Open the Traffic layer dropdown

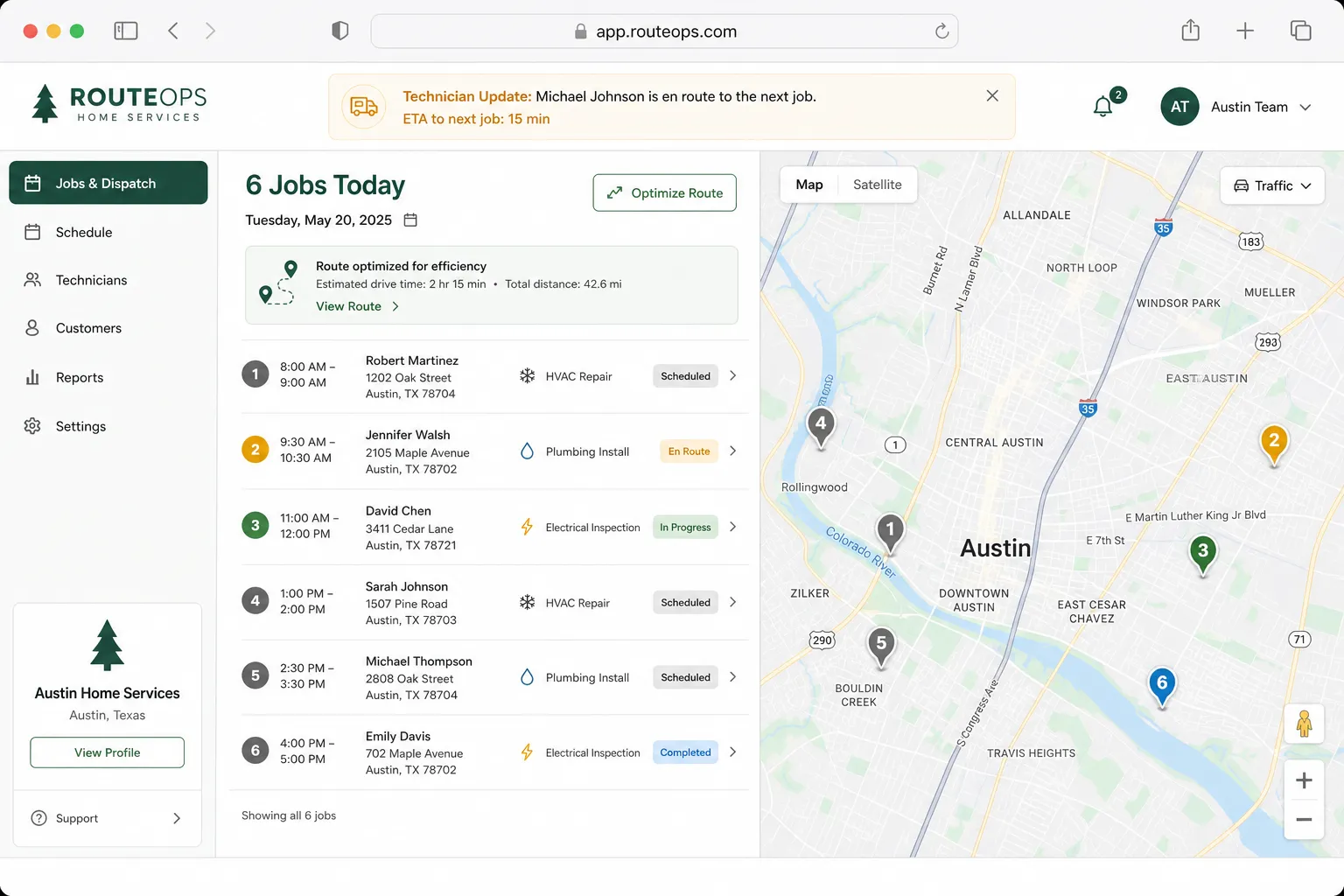pyautogui.click(x=1272, y=185)
